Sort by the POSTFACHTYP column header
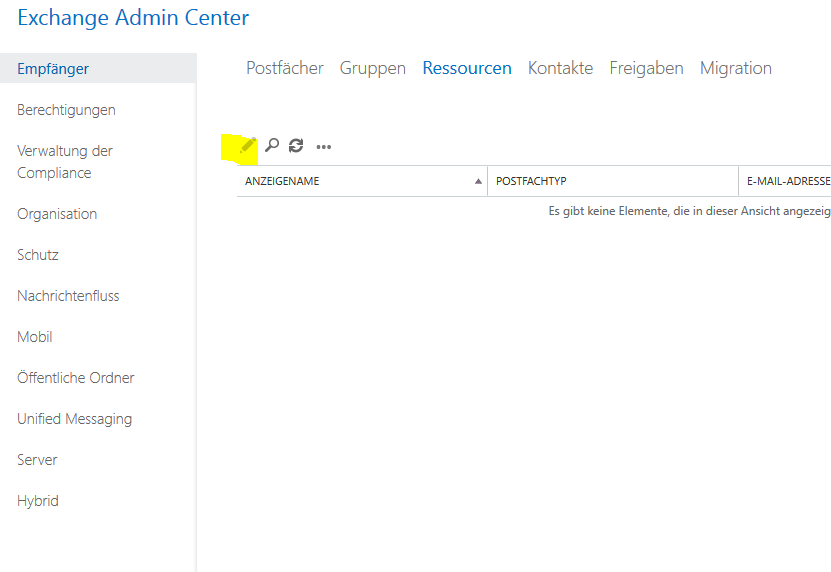 point(613,181)
